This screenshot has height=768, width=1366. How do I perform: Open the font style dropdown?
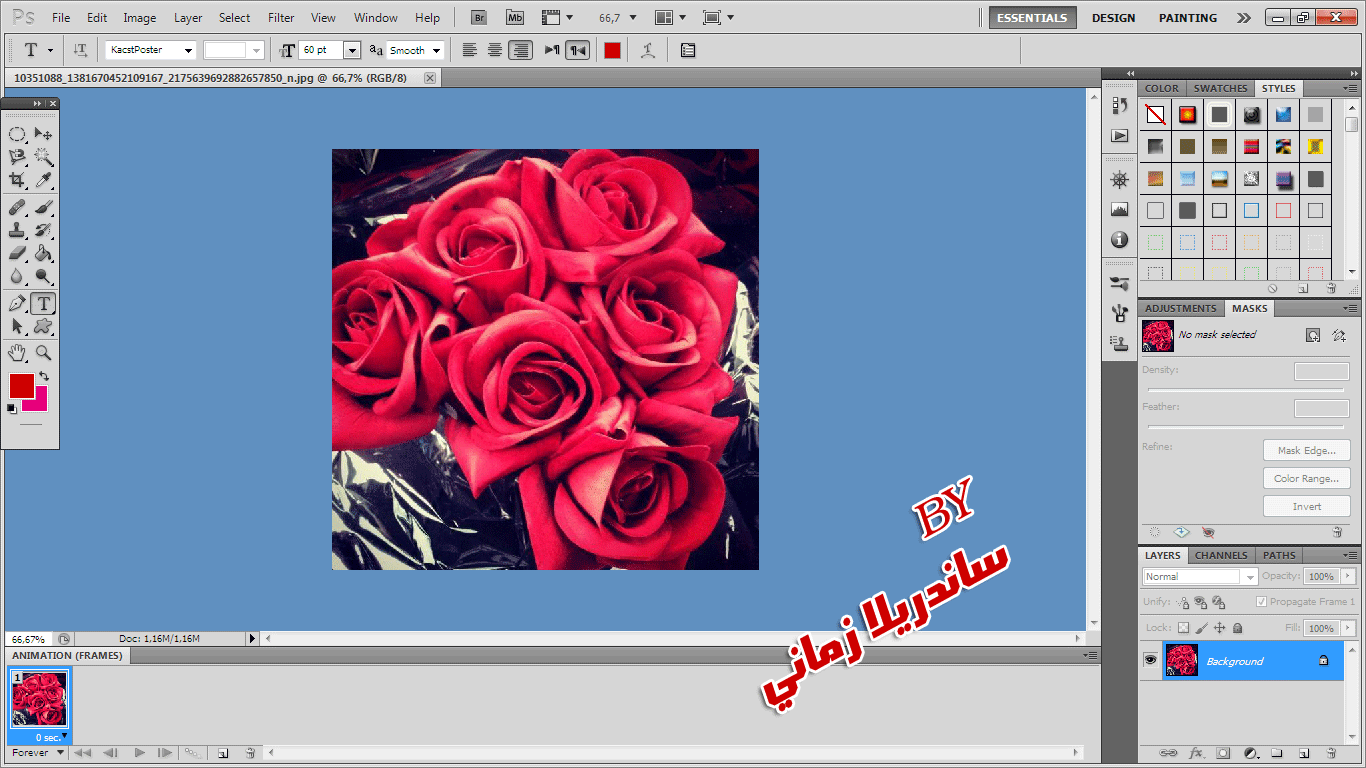[x=257, y=50]
